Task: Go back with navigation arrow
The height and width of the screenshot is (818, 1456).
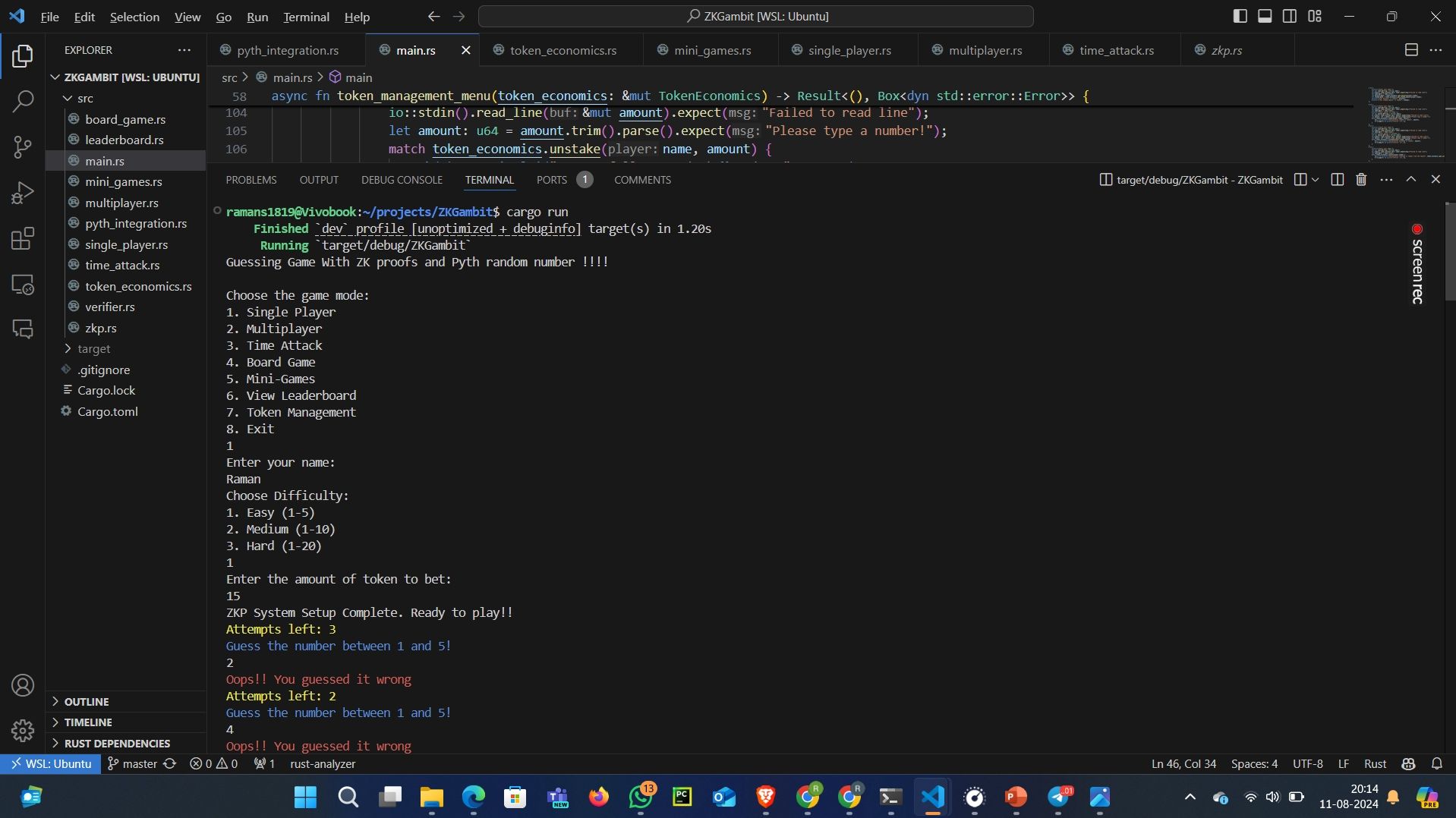Action: tap(433, 16)
